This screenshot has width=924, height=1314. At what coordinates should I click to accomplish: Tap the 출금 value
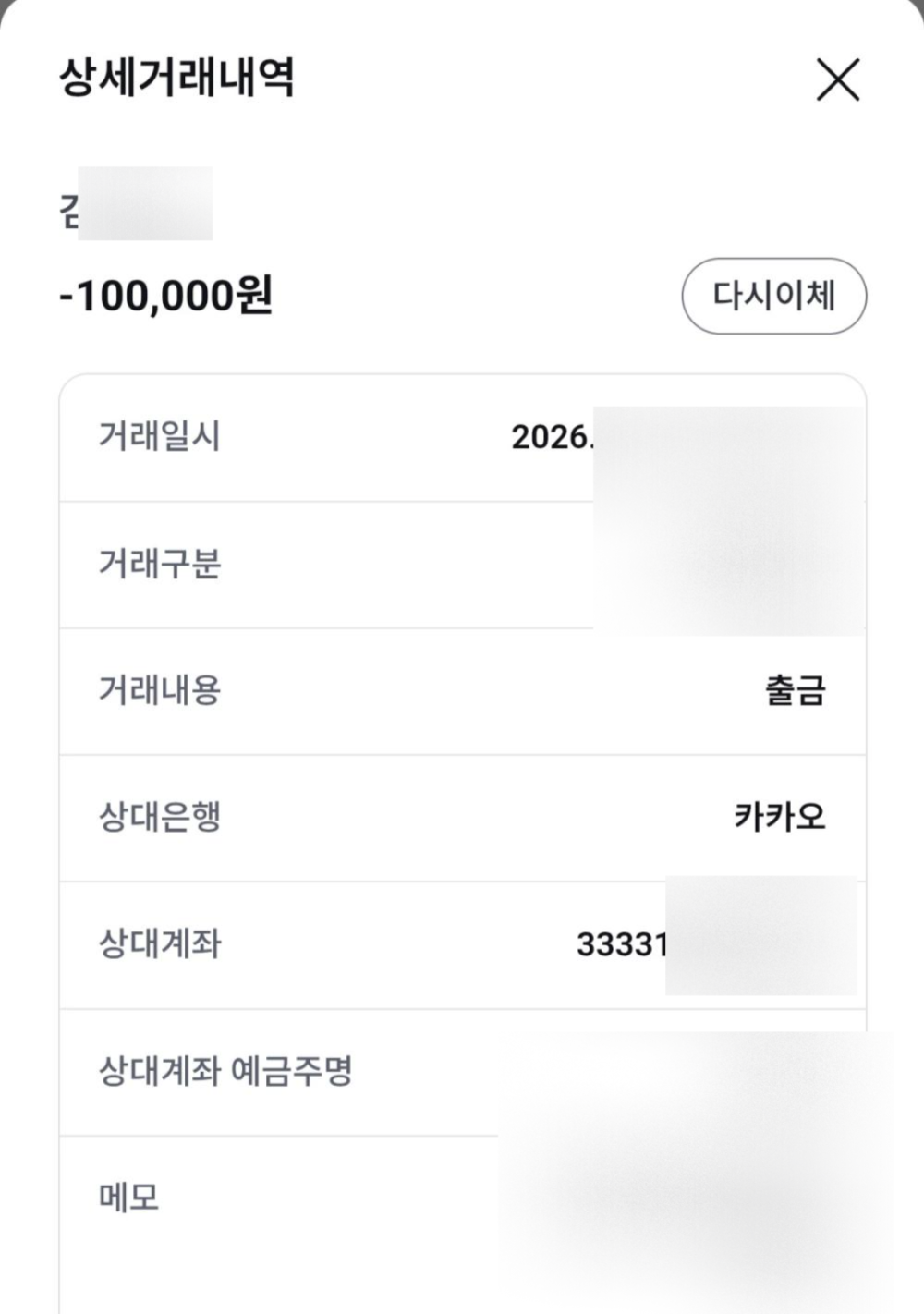[x=795, y=690]
